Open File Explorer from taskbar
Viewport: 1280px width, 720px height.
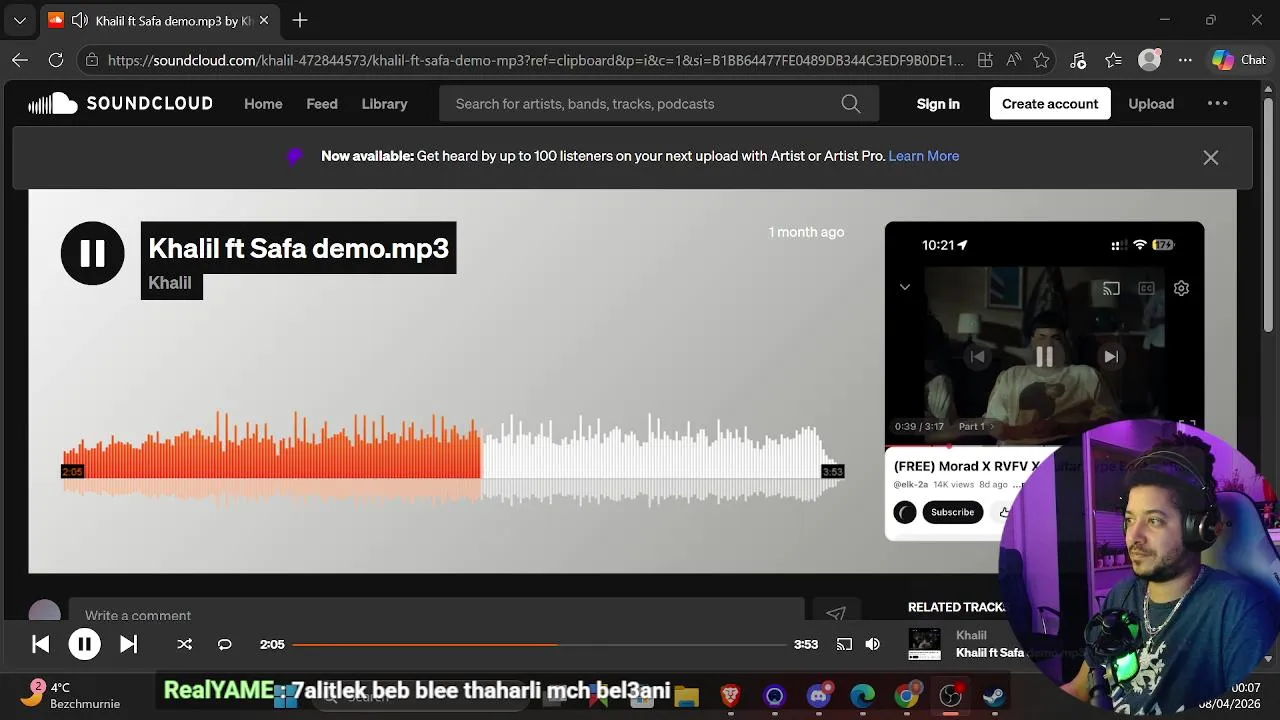686,695
